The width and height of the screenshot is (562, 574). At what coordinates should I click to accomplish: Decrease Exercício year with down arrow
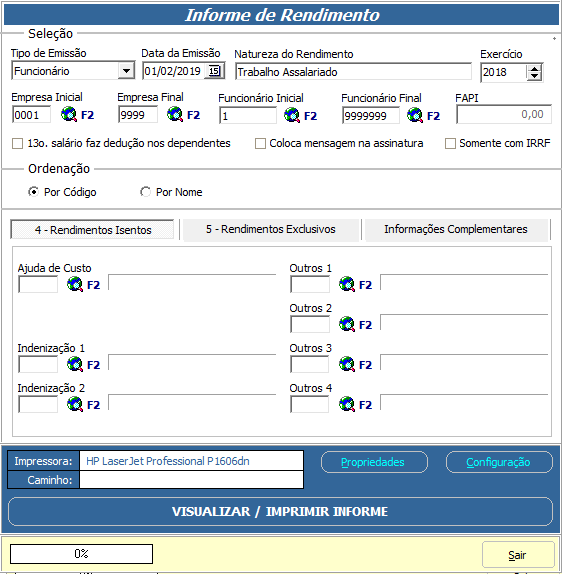pyautogui.click(x=535, y=76)
